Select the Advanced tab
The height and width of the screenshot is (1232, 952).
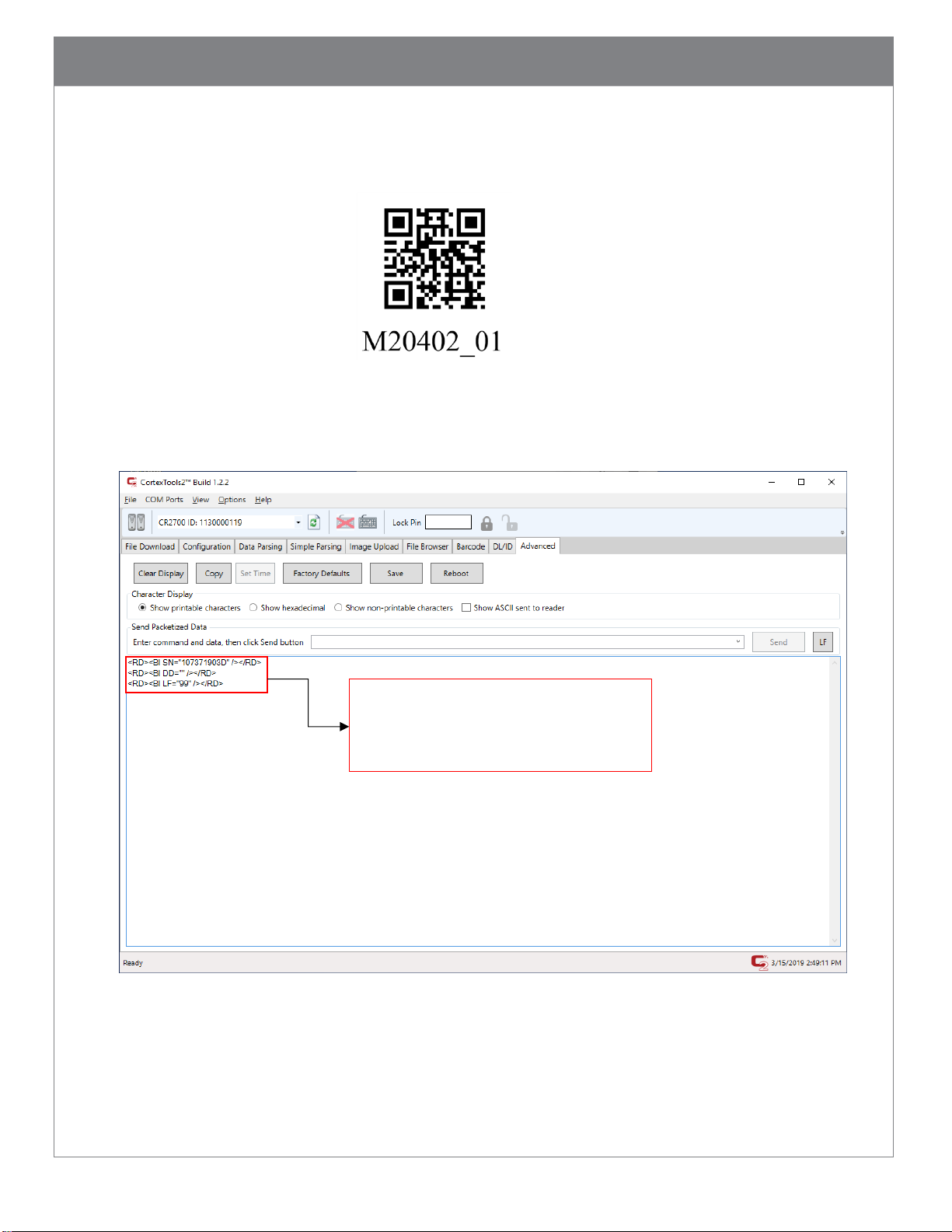tap(538, 546)
